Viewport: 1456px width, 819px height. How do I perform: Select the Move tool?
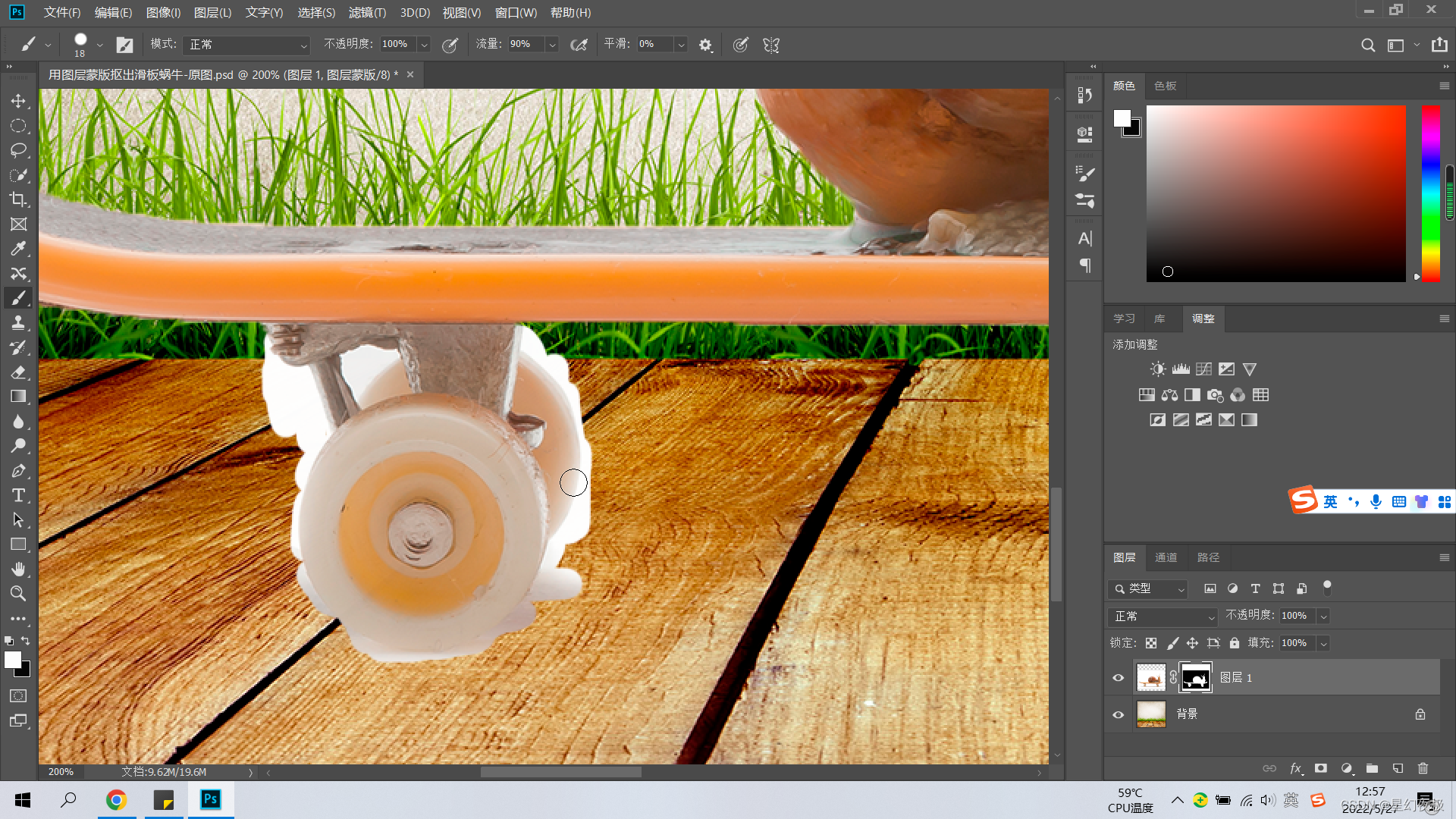pyautogui.click(x=18, y=101)
